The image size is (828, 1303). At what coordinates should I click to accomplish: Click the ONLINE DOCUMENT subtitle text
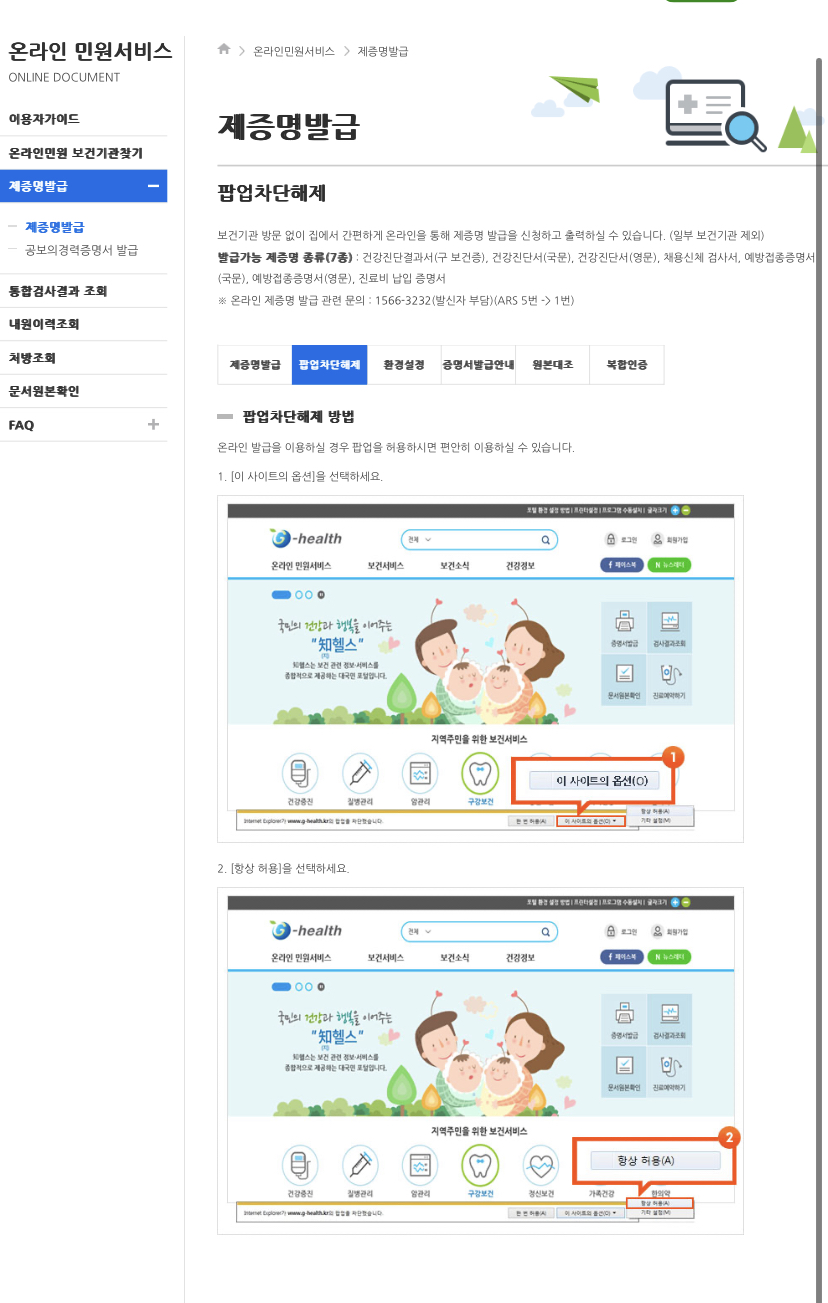pos(64,77)
